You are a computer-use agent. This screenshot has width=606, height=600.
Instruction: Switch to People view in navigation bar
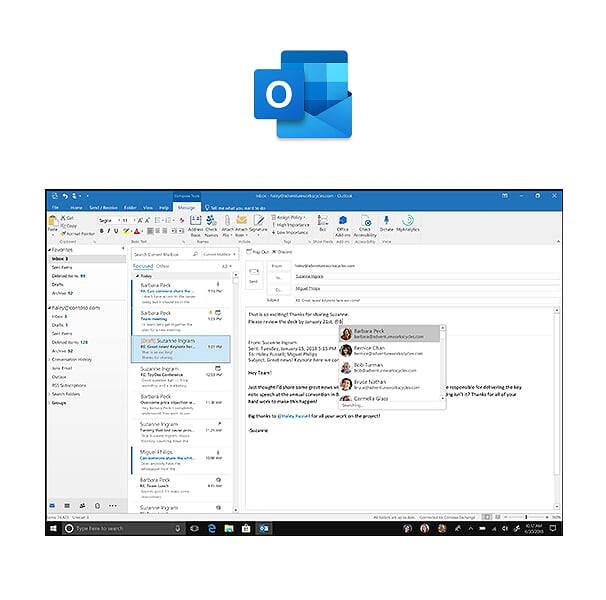pyautogui.click(x=82, y=506)
